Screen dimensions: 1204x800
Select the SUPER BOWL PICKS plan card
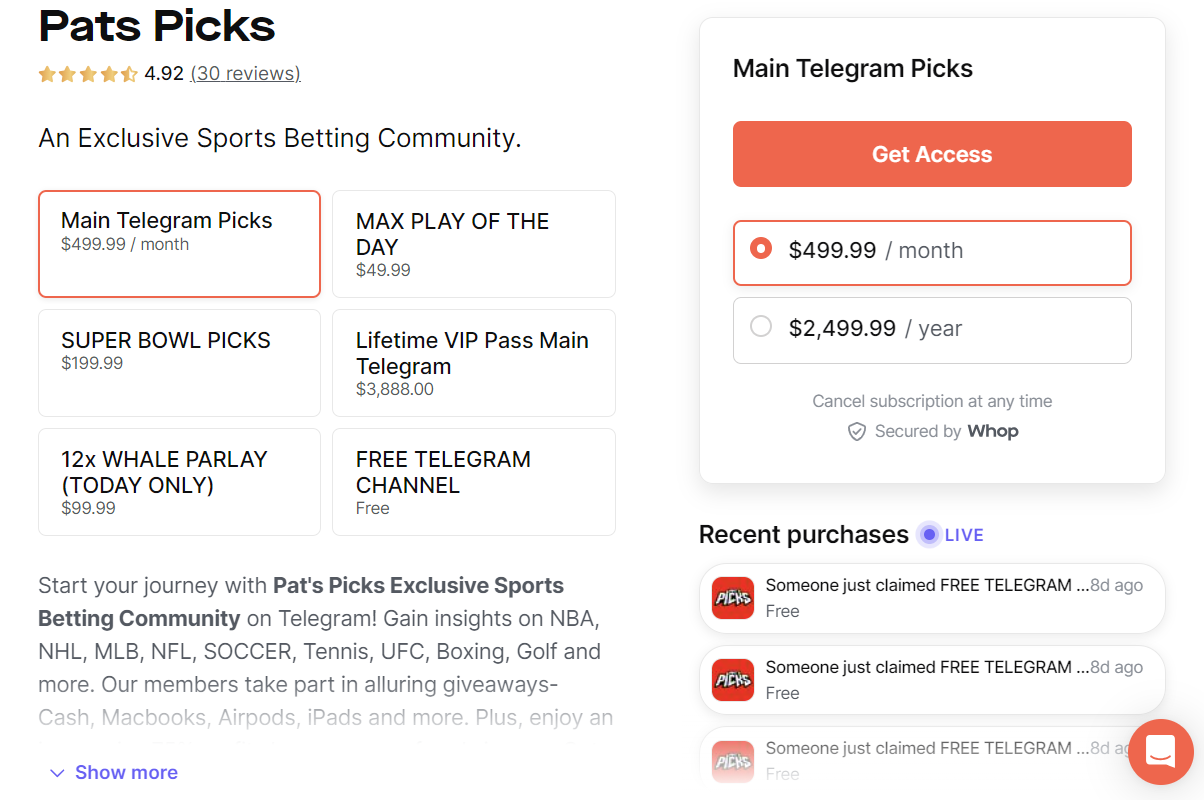click(179, 362)
